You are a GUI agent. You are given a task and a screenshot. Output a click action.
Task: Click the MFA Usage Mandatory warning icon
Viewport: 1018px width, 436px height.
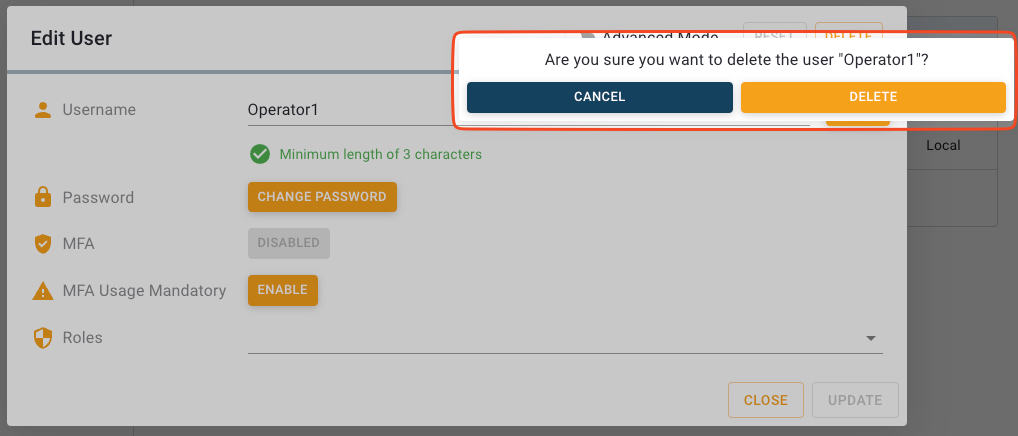pyautogui.click(x=42, y=291)
